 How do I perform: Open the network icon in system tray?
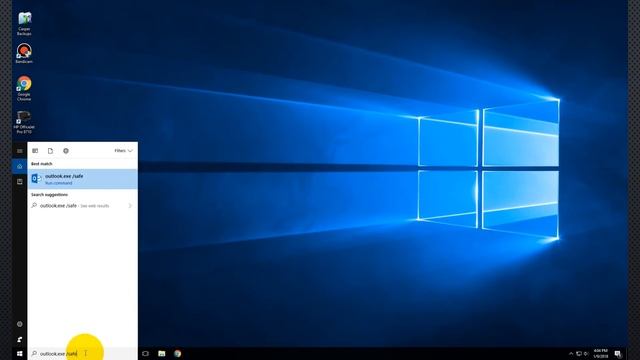click(x=579, y=353)
